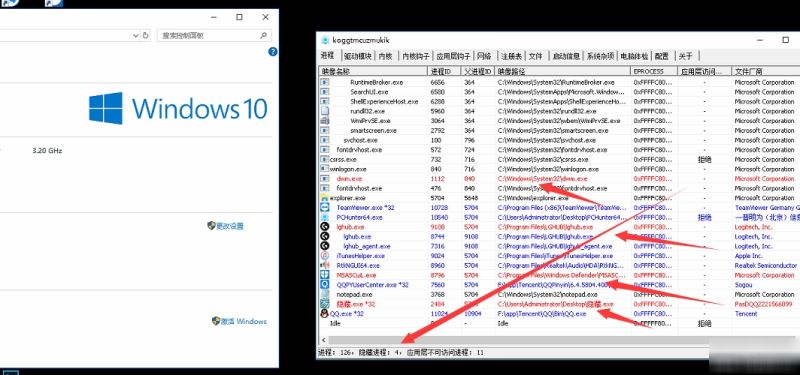Screen dimensions: 800x375
Task: Click the 3.20 GHz processor speed text
Action: 47,151
